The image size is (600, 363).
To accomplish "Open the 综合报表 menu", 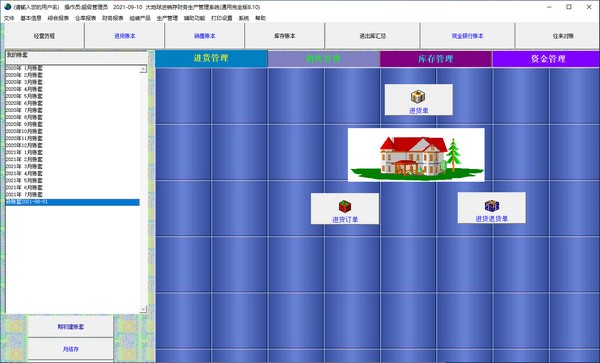I will pos(58,18).
